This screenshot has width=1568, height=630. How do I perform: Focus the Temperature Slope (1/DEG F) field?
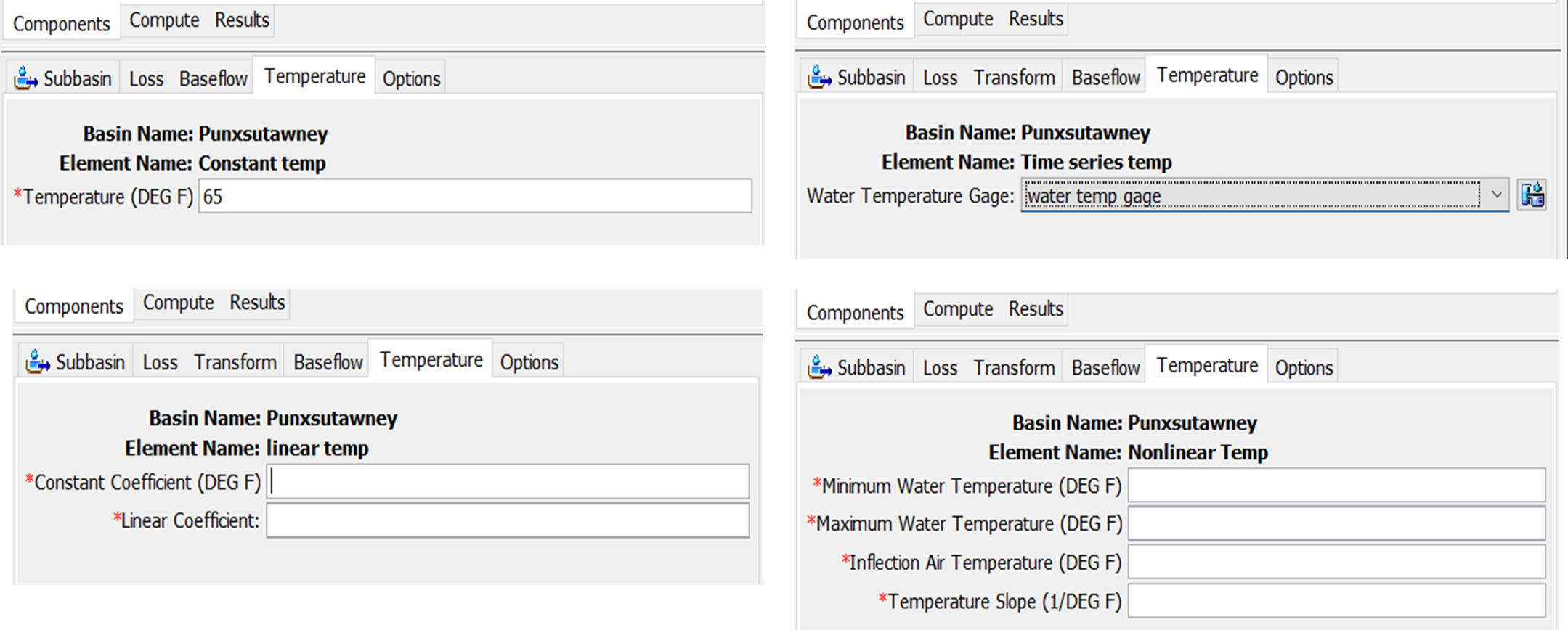coord(1336,601)
